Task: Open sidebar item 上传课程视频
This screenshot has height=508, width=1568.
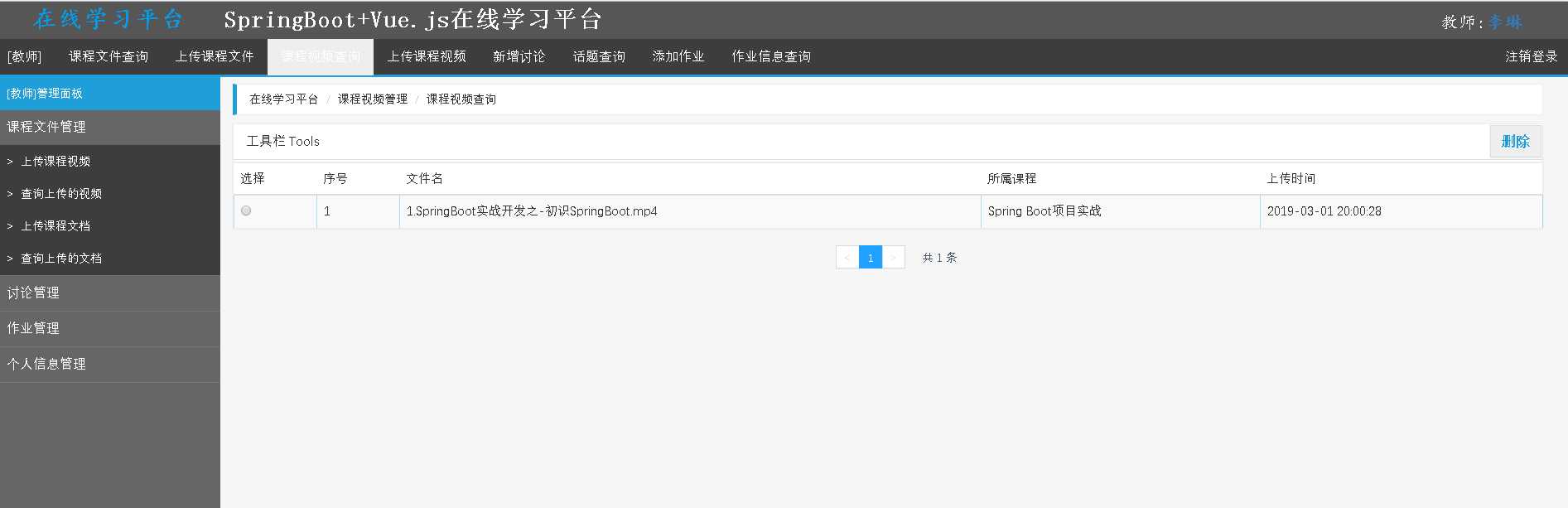Action: (x=110, y=162)
